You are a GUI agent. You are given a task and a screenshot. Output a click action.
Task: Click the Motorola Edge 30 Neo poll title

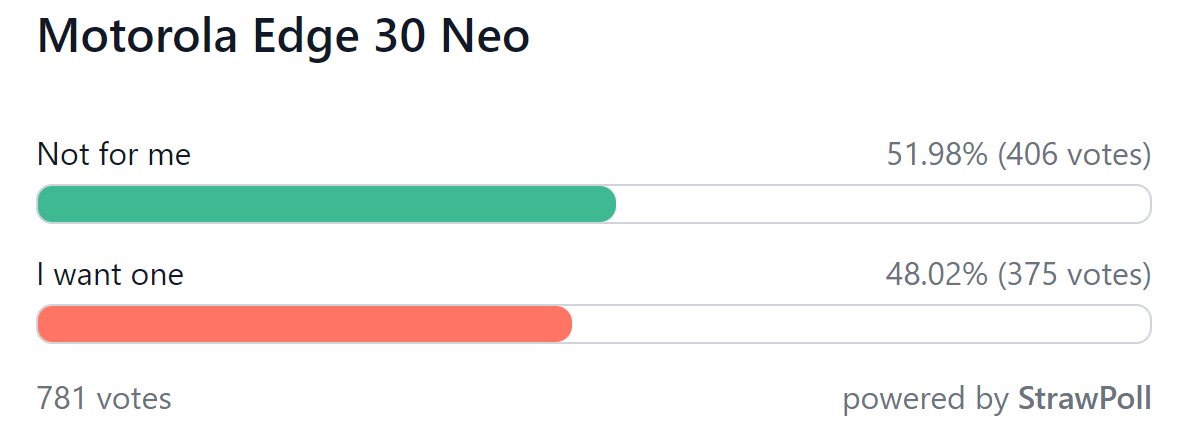pos(283,38)
